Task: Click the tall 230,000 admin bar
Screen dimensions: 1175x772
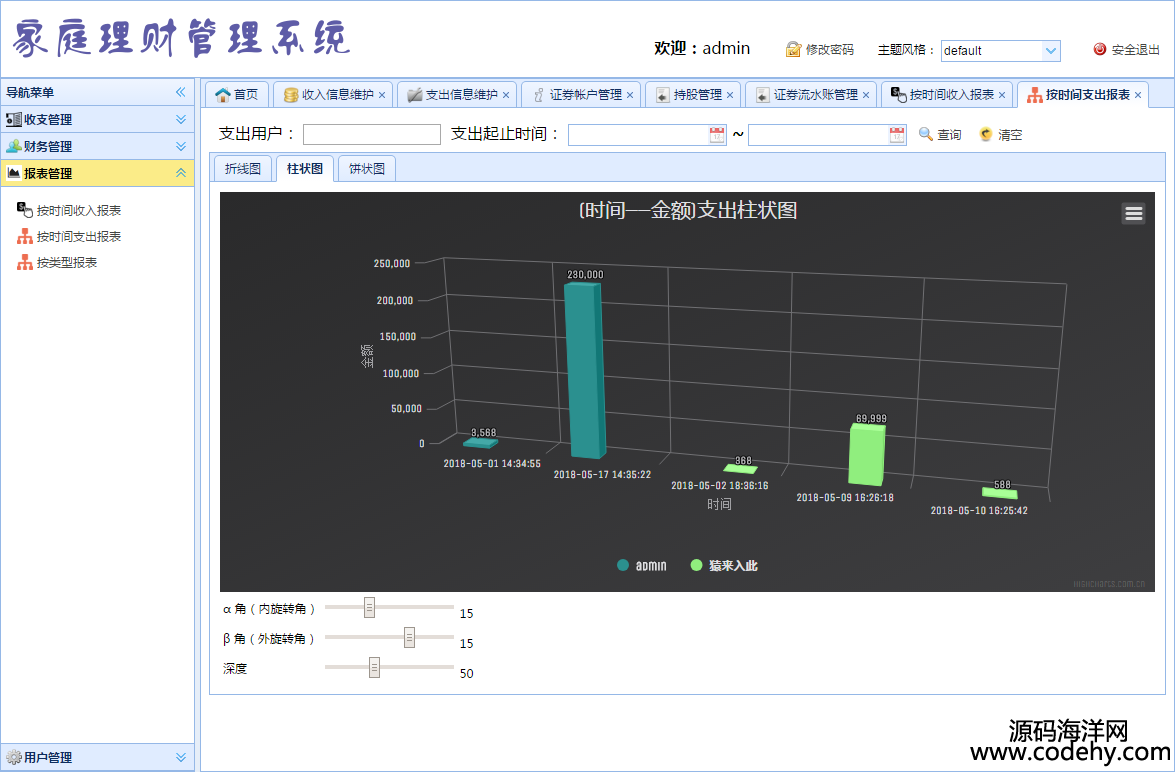Action: (x=585, y=370)
